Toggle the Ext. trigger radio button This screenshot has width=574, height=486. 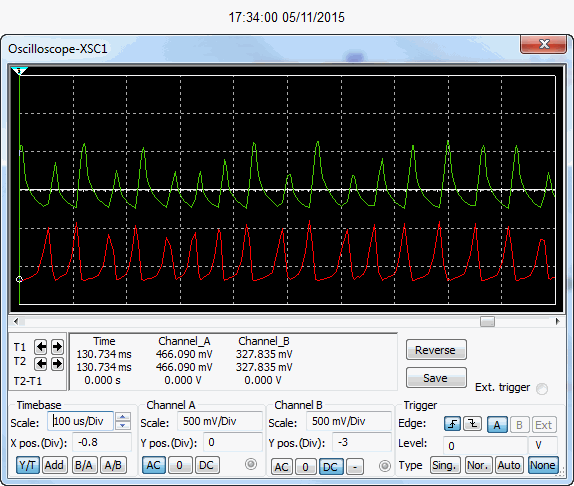542,388
